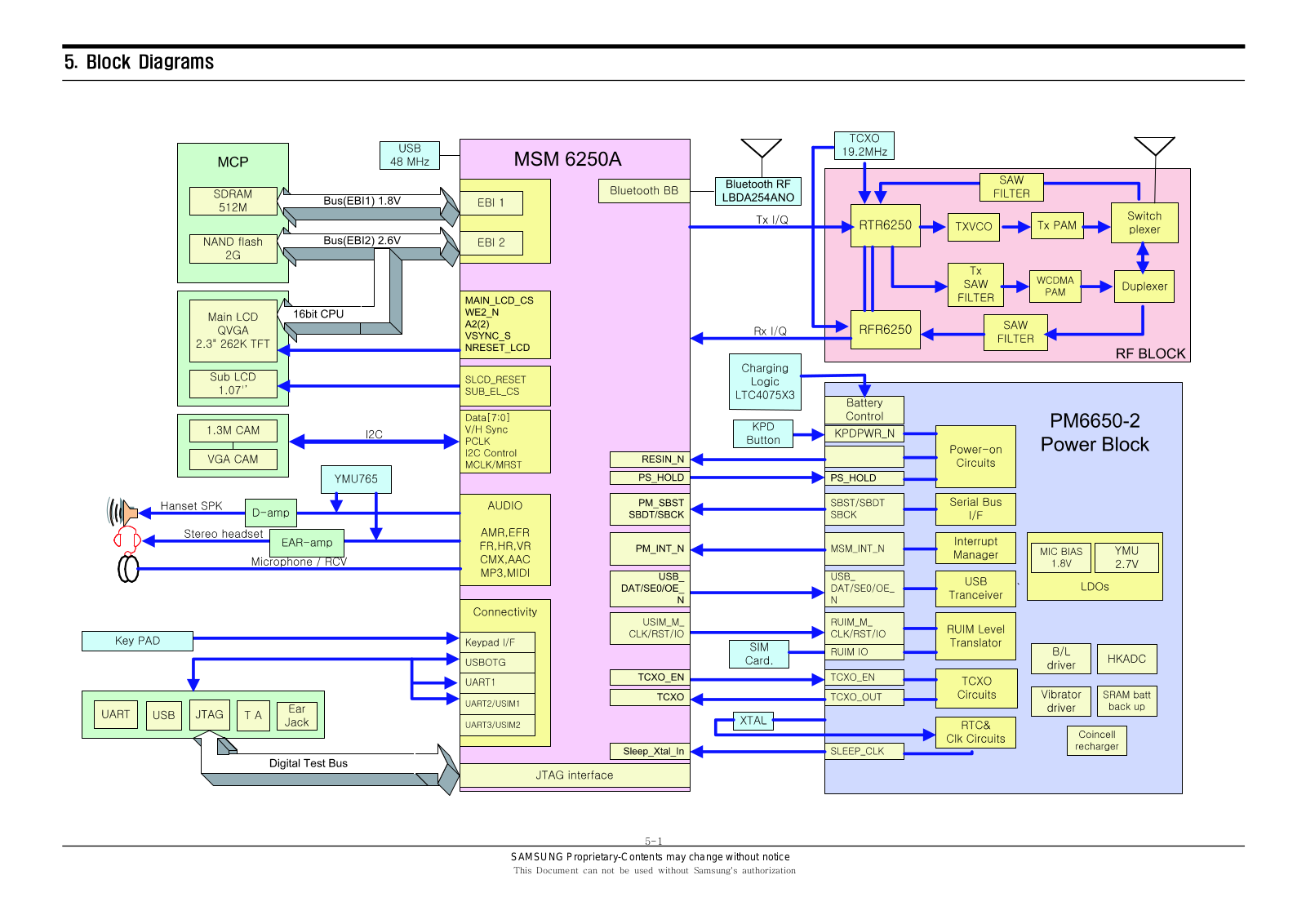
Task: Click the RTC& Clk Circuits block
Action: 975,732
